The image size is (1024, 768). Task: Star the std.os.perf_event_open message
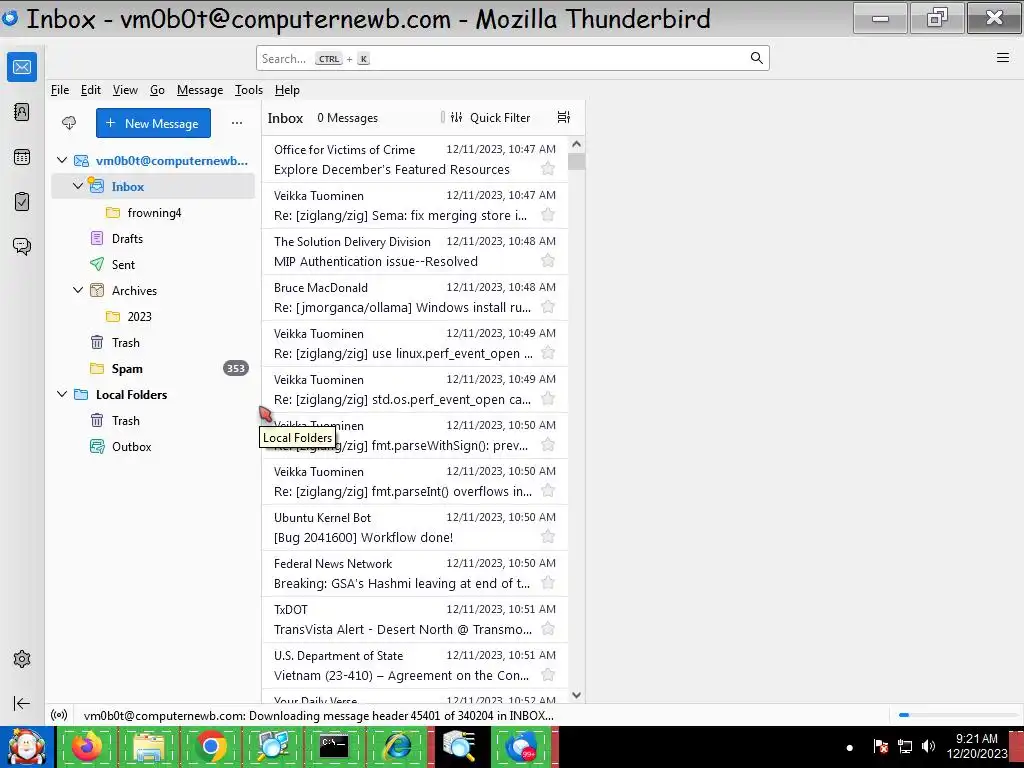(x=548, y=399)
